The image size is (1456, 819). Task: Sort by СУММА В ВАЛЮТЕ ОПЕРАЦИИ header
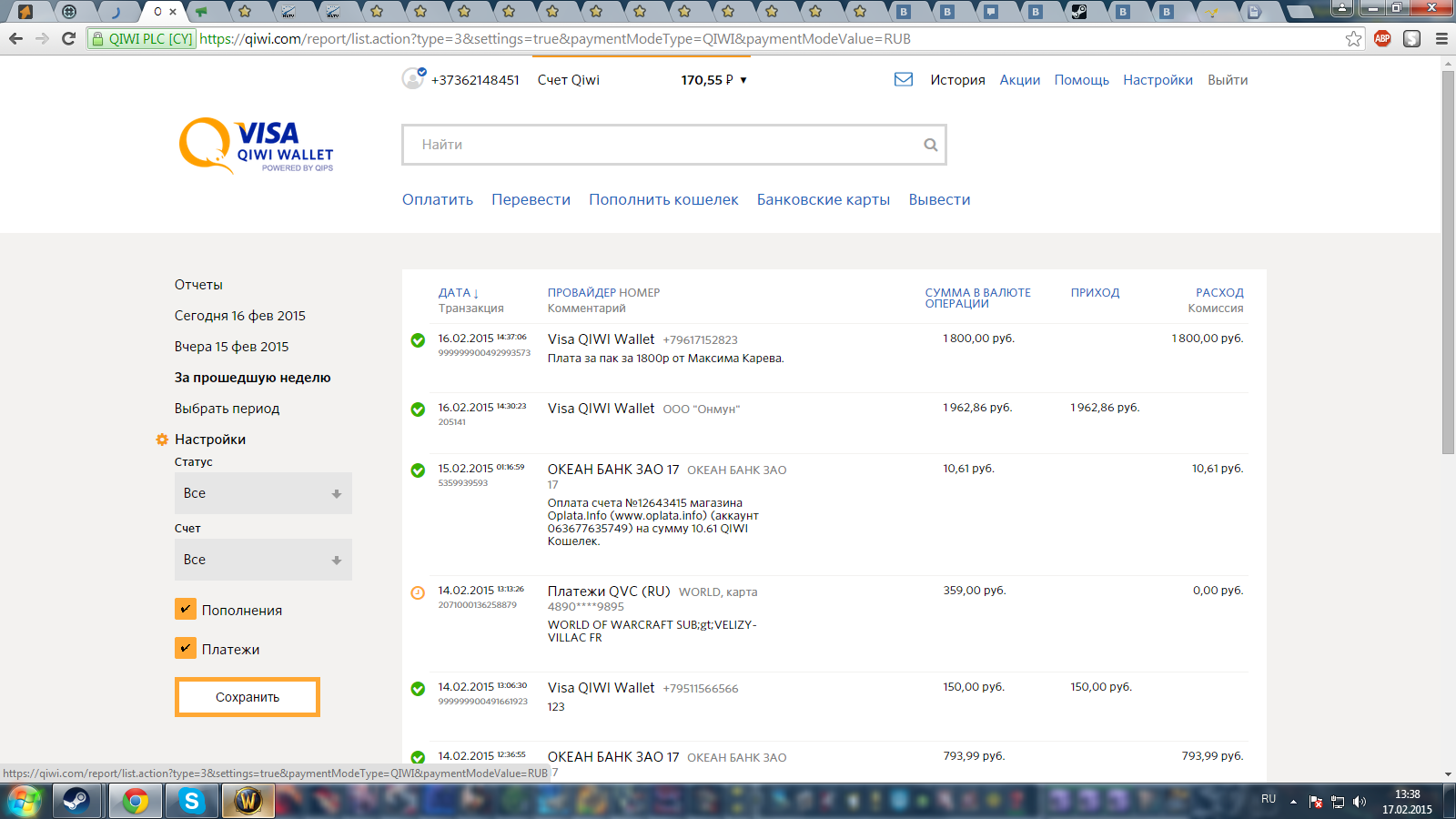pos(977,298)
